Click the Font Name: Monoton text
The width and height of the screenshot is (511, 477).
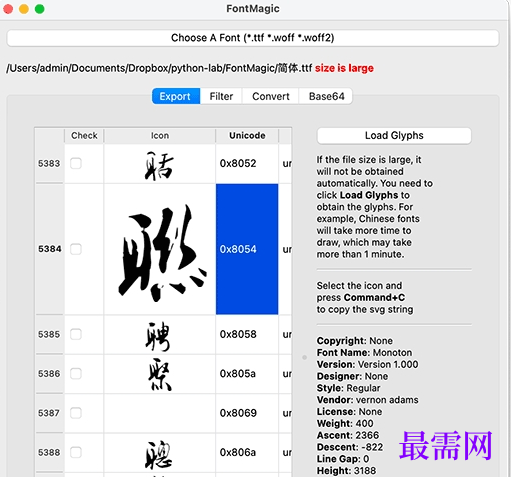[x=364, y=352]
